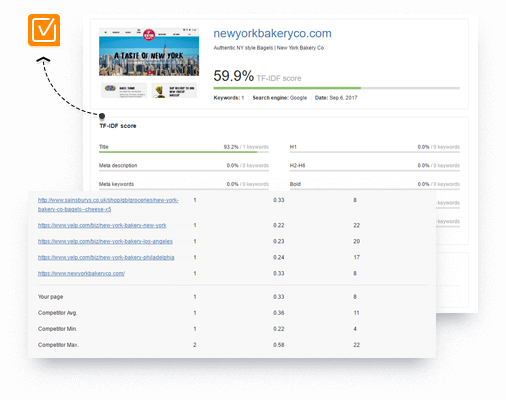
Task: Click 0.33 in the sainsburys row
Action: [x=279, y=200]
